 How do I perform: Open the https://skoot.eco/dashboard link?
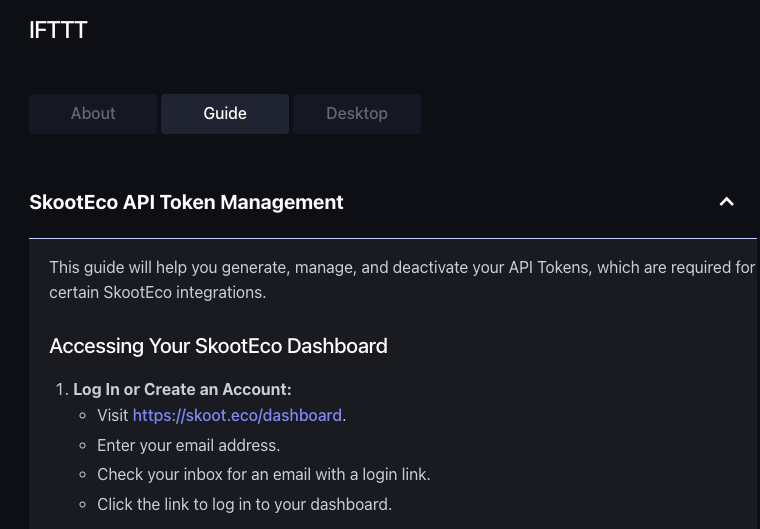click(237, 415)
